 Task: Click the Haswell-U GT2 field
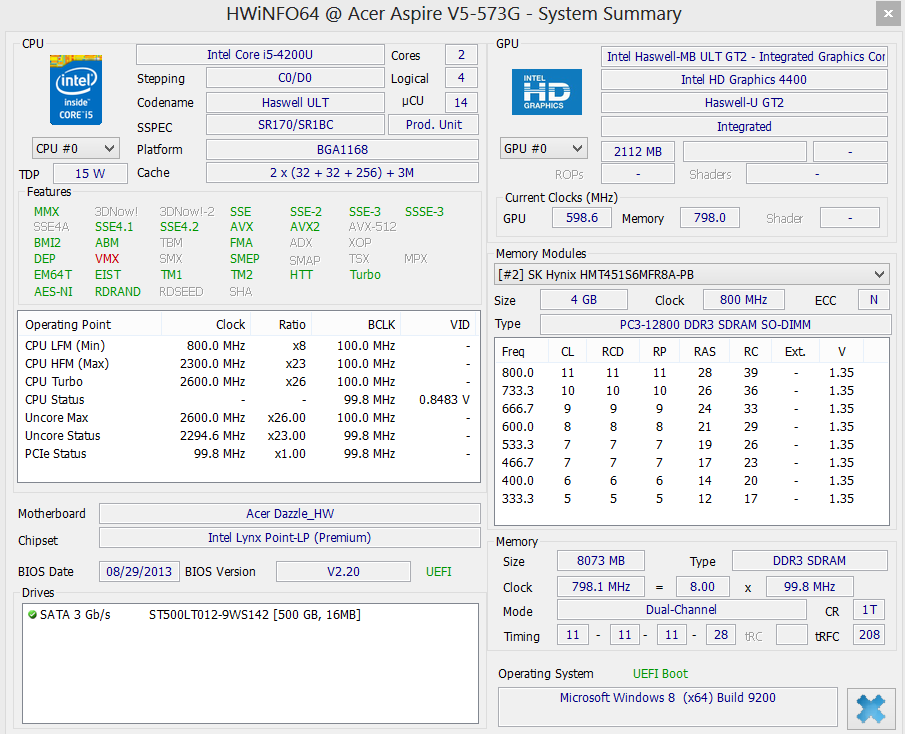pyautogui.click(x=744, y=103)
